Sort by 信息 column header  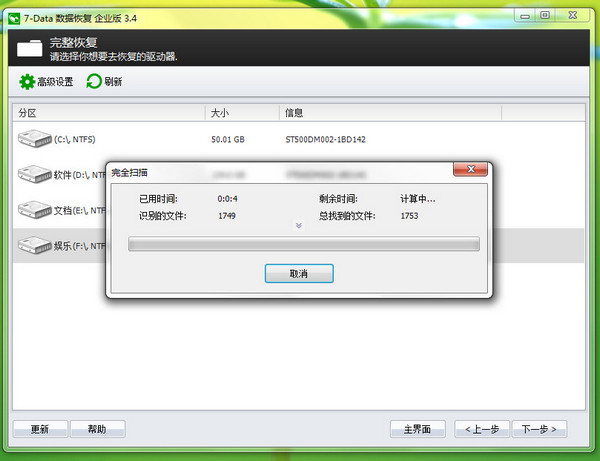click(390, 113)
